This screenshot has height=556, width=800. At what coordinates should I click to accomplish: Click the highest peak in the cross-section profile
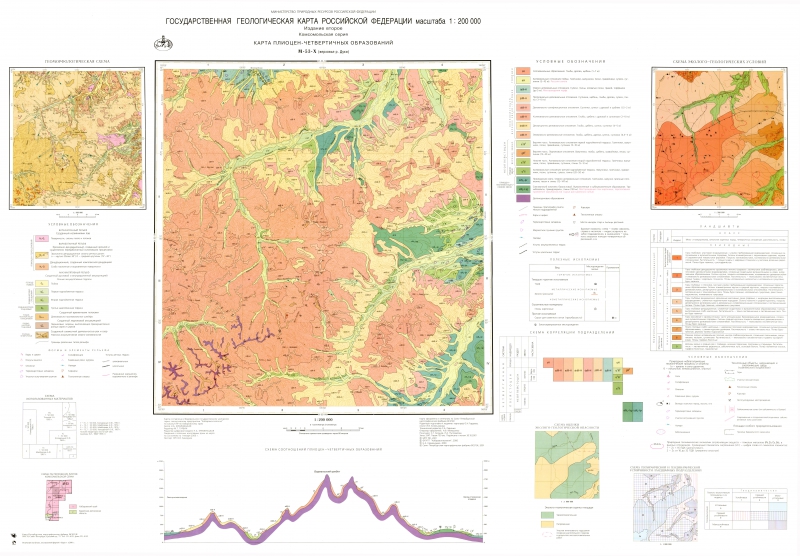(326, 482)
